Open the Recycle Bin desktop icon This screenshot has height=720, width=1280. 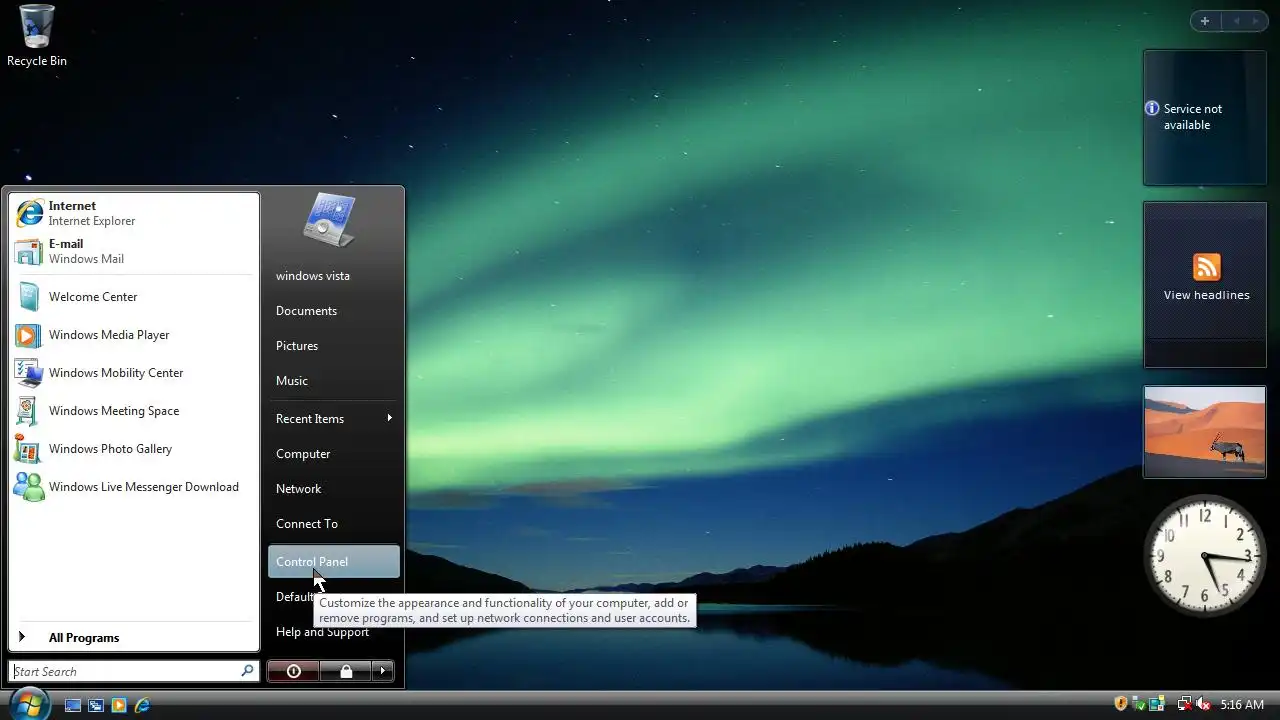37,36
